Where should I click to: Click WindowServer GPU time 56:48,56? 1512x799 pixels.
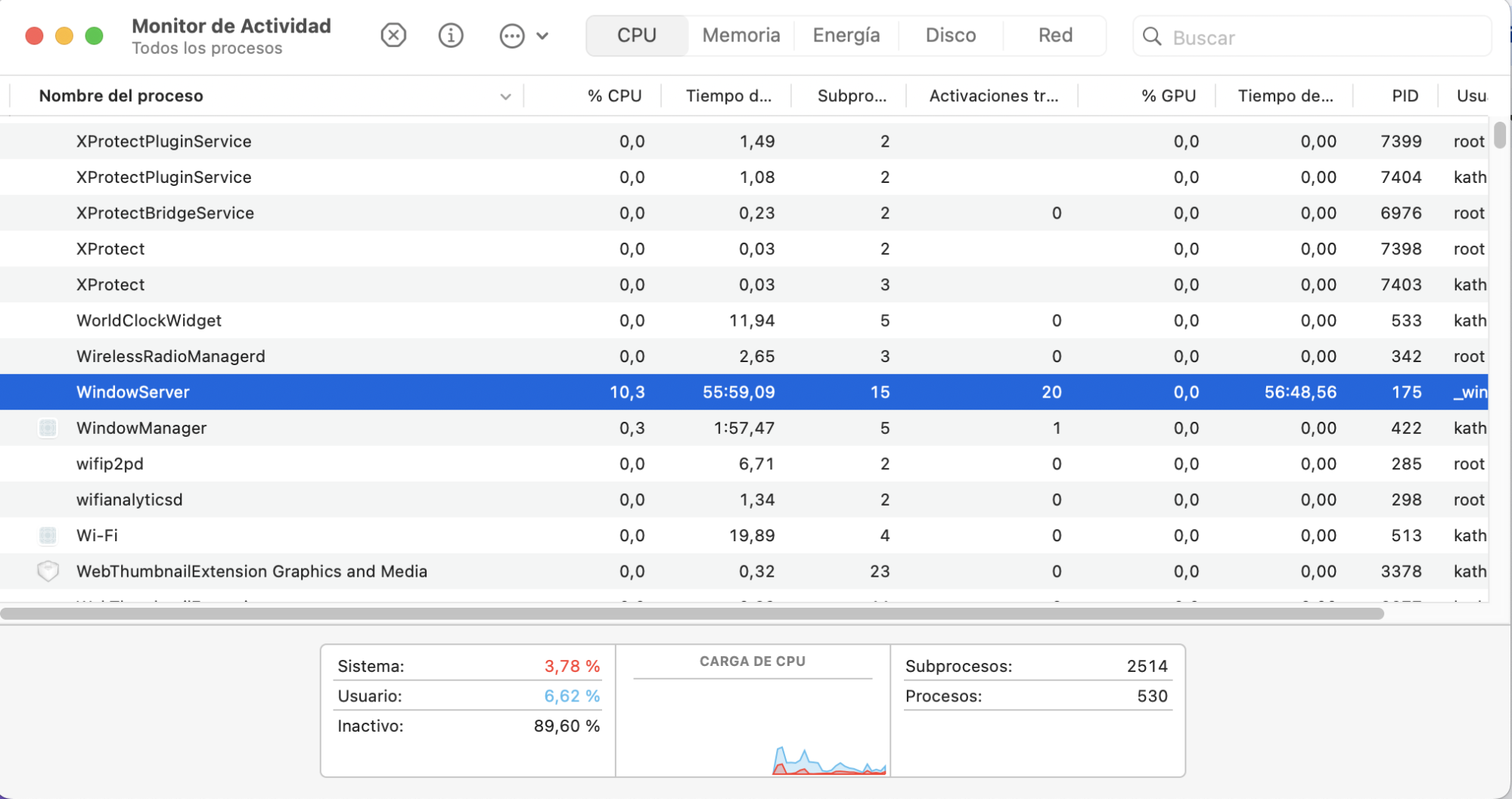[x=1300, y=392]
